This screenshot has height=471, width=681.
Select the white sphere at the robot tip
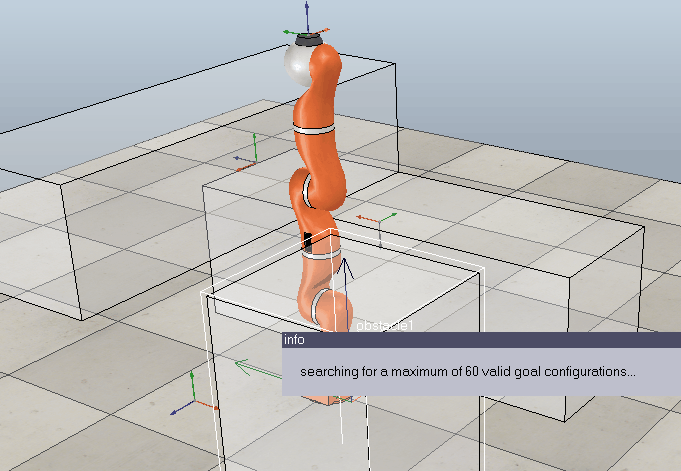point(298,66)
